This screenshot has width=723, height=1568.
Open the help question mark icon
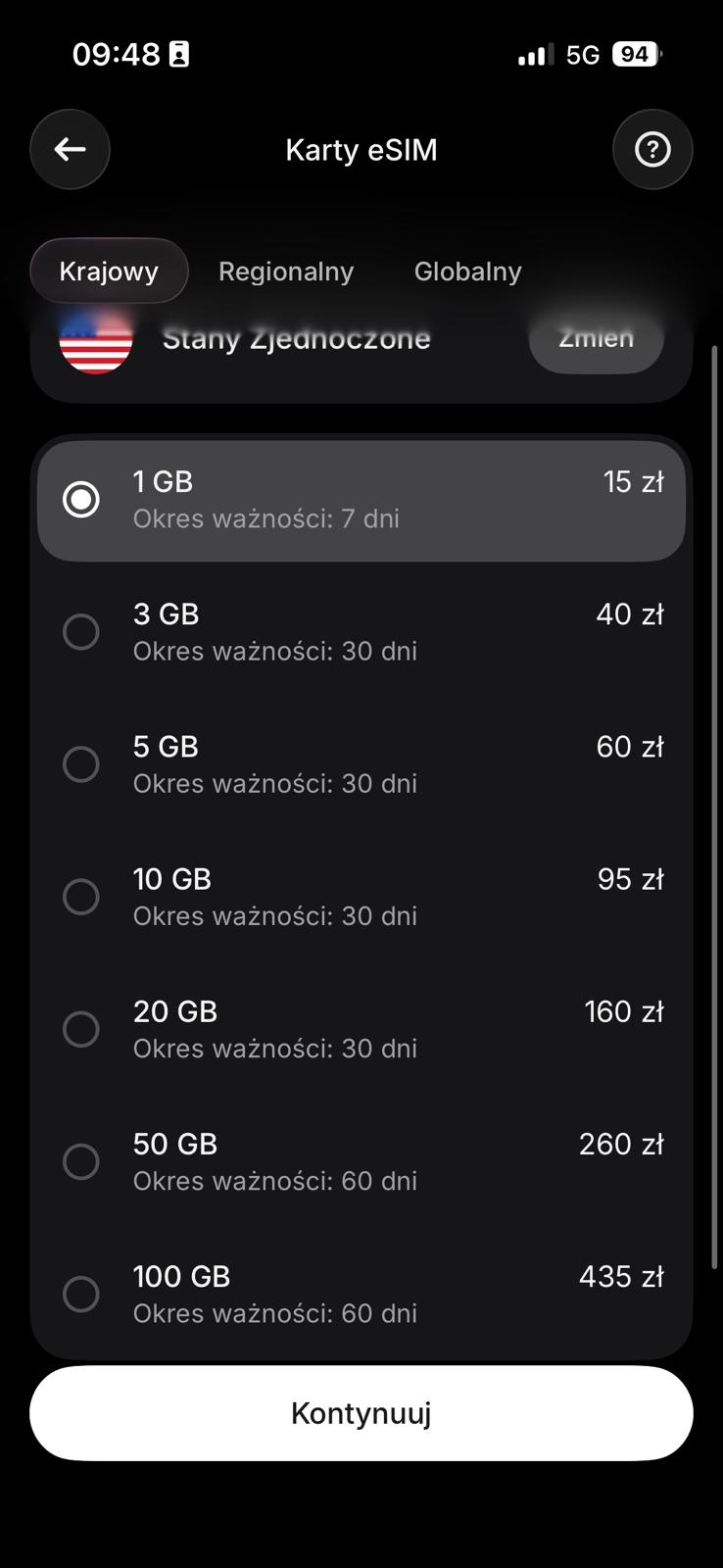click(x=652, y=149)
